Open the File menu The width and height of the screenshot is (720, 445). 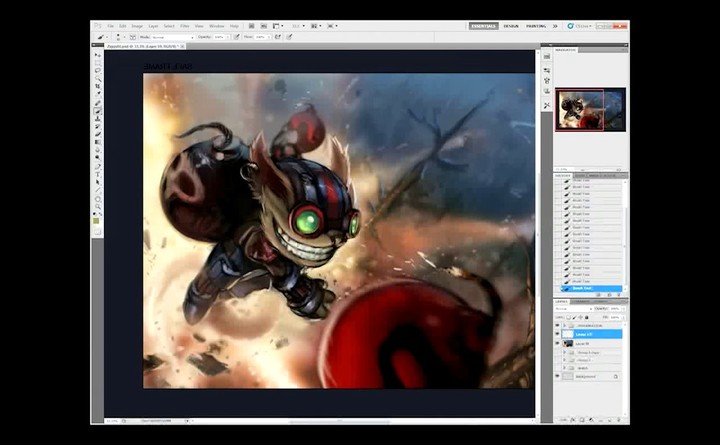(x=110, y=26)
